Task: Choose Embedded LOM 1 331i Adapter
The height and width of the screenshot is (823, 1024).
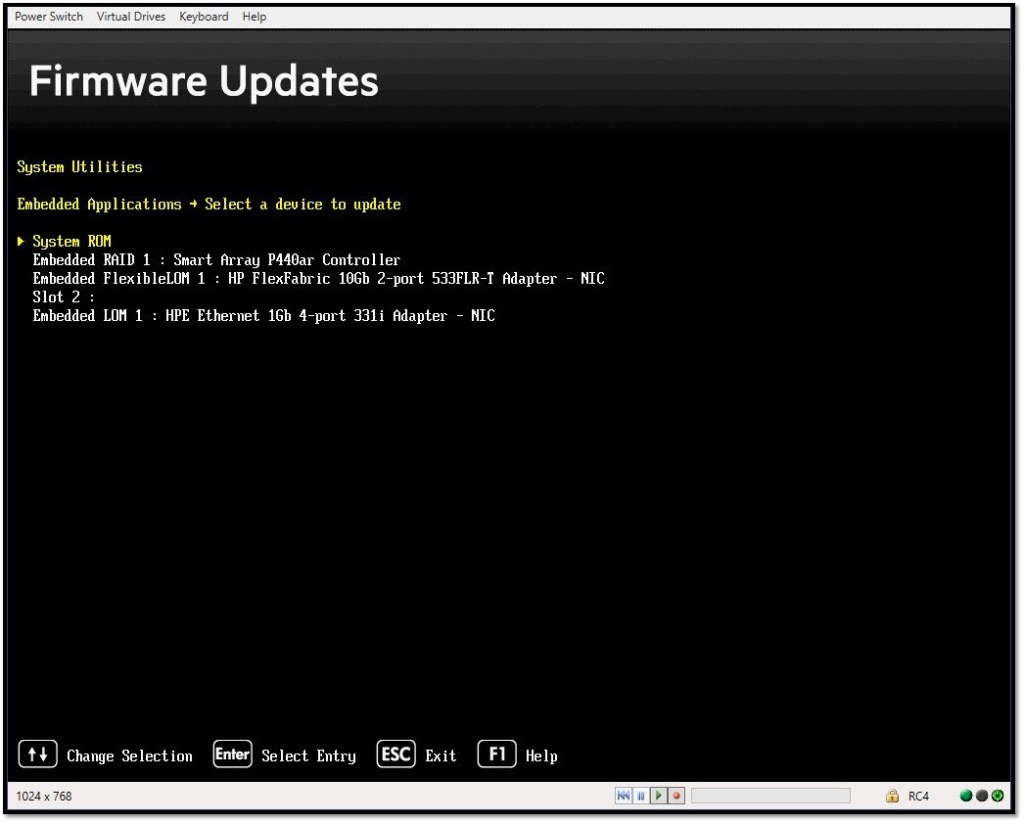Action: (x=263, y=316)
